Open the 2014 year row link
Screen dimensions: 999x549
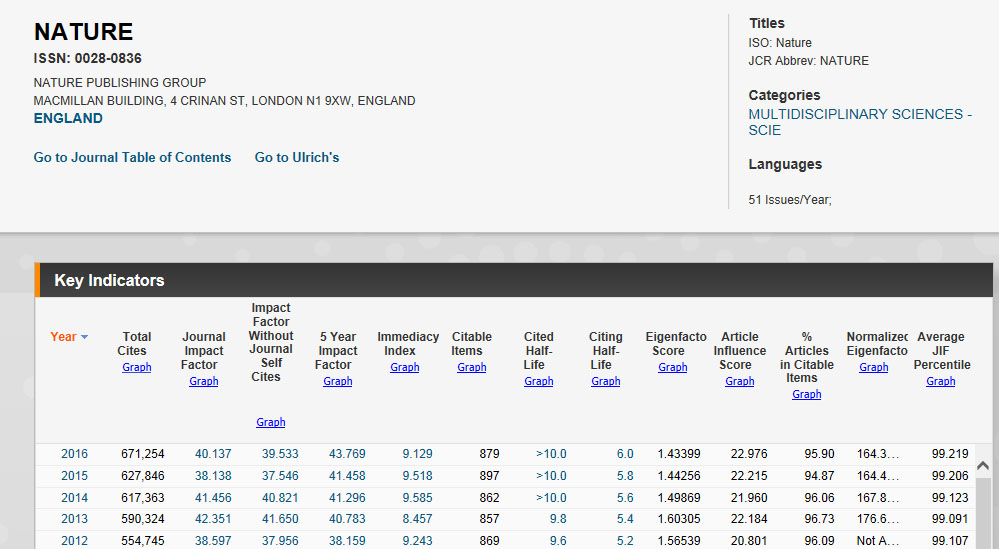(75, 498)
